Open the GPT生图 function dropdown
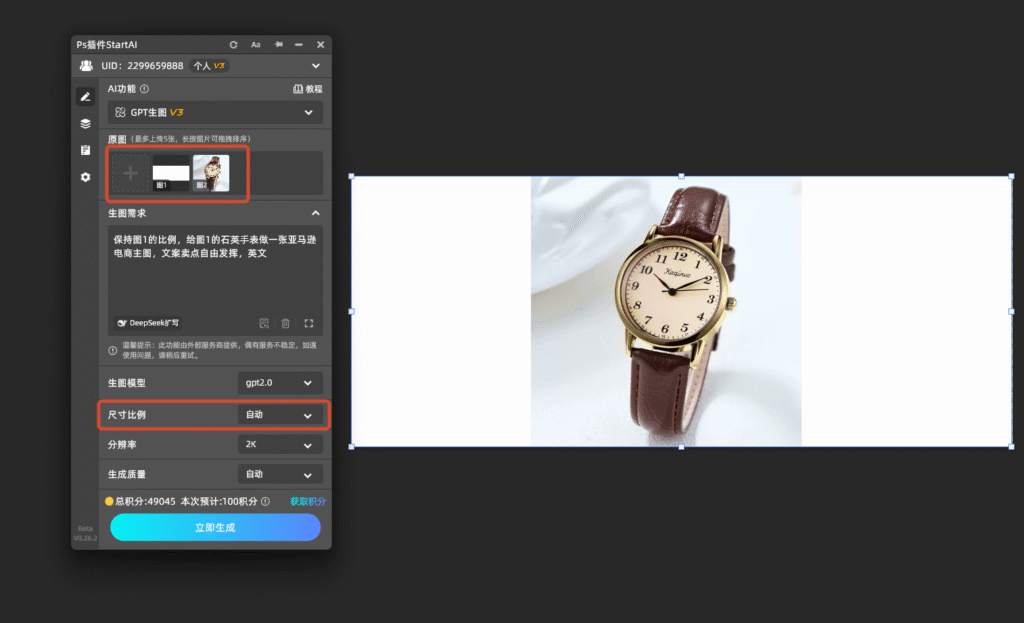This screenshot has width=1024, height=623. point(215,112)
